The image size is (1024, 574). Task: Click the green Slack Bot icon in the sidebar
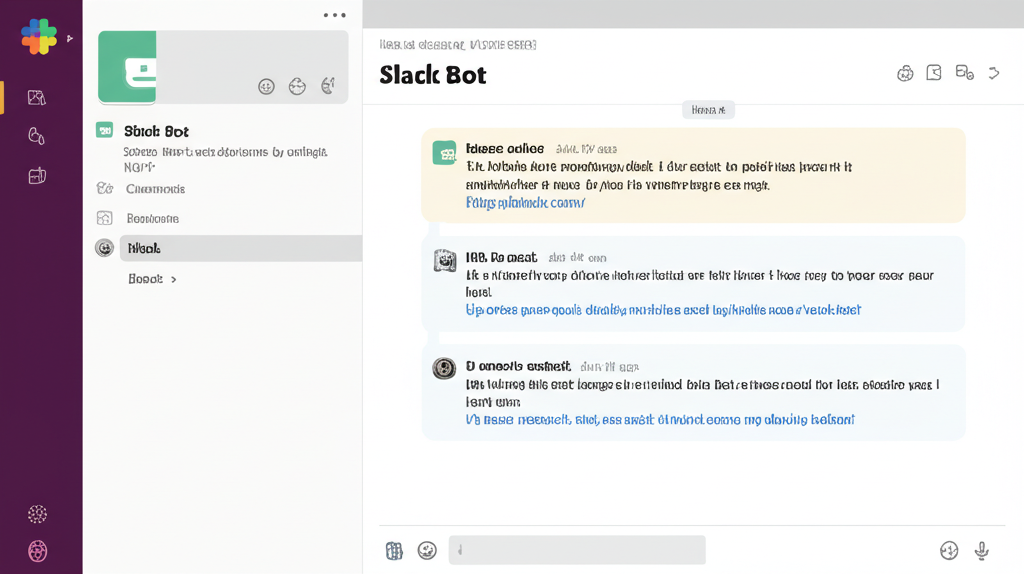pos(104,130)
